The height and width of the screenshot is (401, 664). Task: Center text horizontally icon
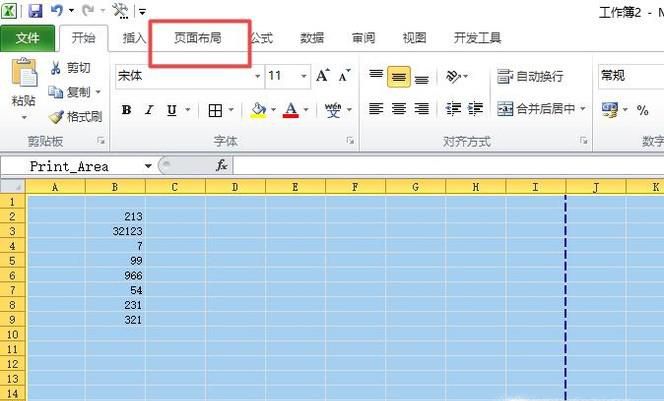[398, 109]
